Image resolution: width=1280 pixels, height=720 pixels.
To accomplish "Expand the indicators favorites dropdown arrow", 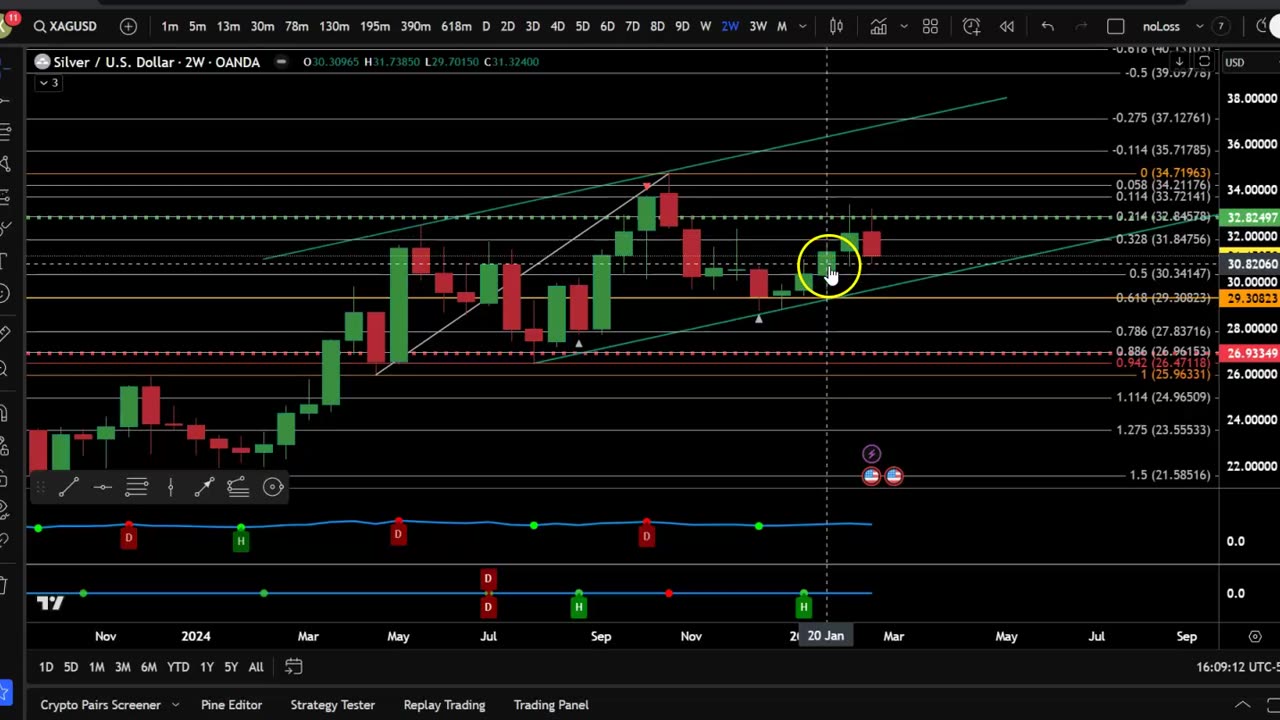I will coord(904,26).
